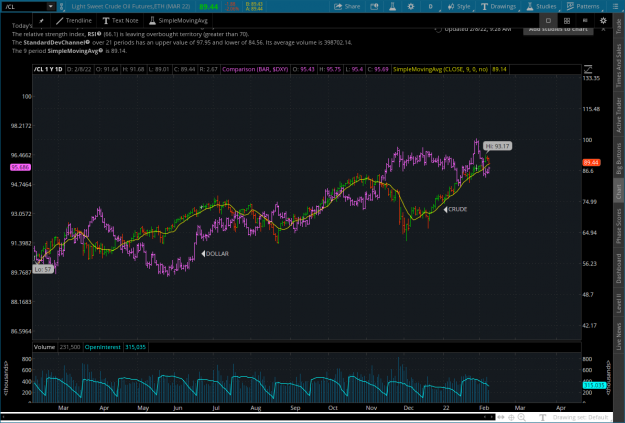Click the price axis scale icon

(x=588, y=69)
